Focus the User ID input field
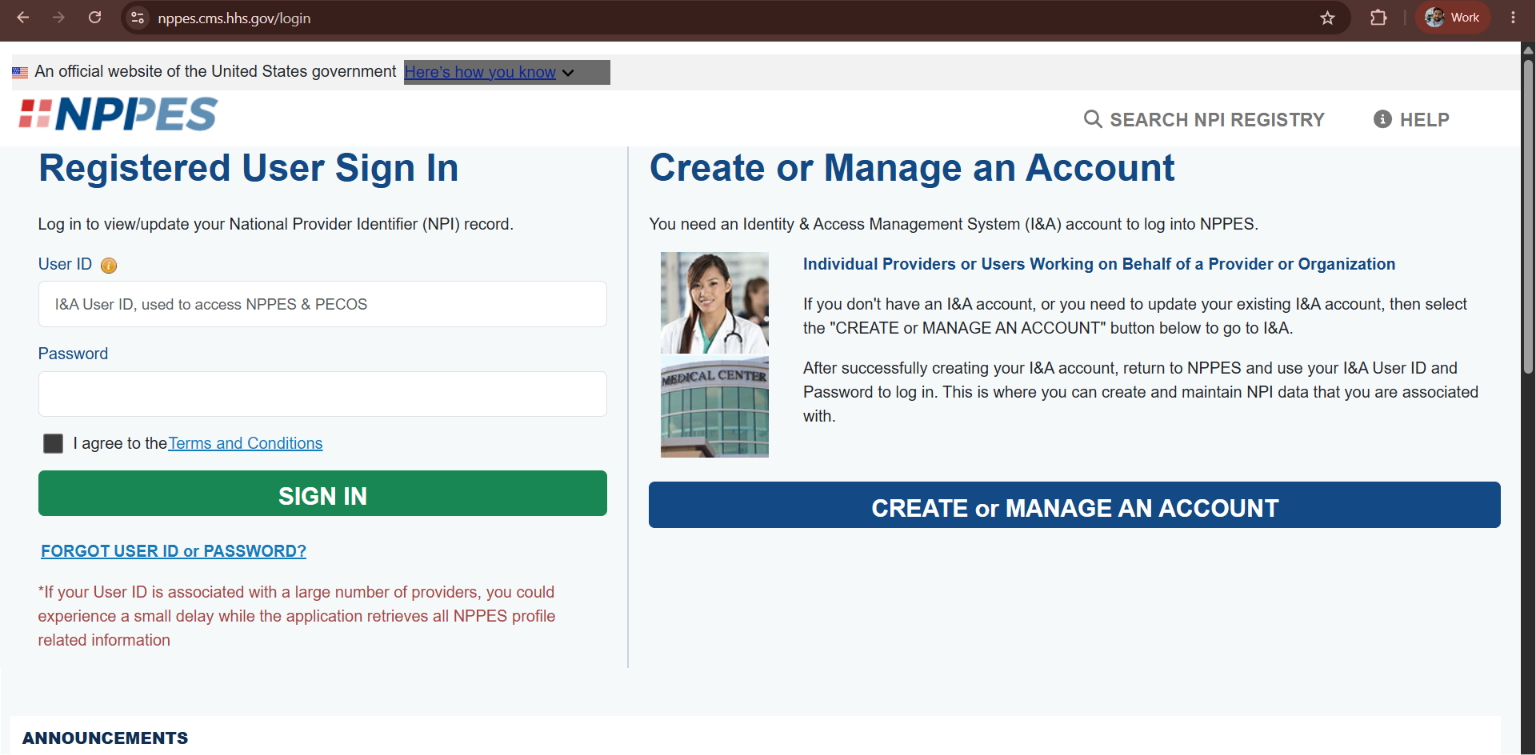This screenshot has height=755, width=1536. pyautogui.click(x=322, y=304)
